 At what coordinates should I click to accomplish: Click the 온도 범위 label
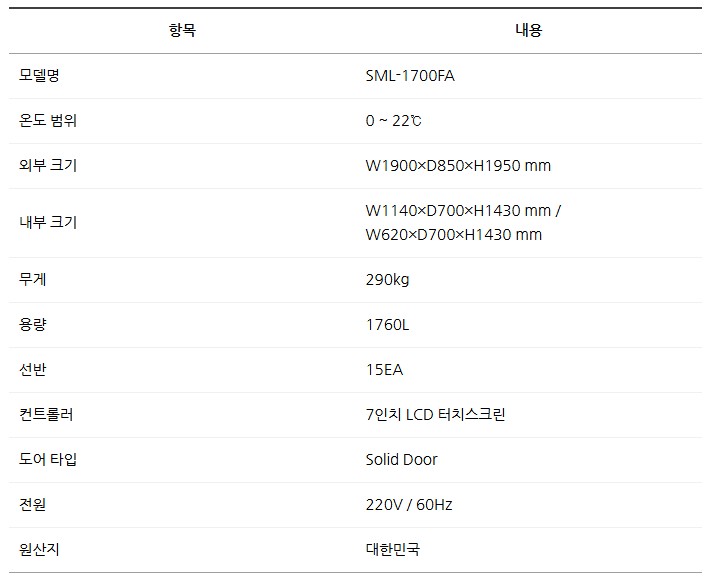[48, 121]
